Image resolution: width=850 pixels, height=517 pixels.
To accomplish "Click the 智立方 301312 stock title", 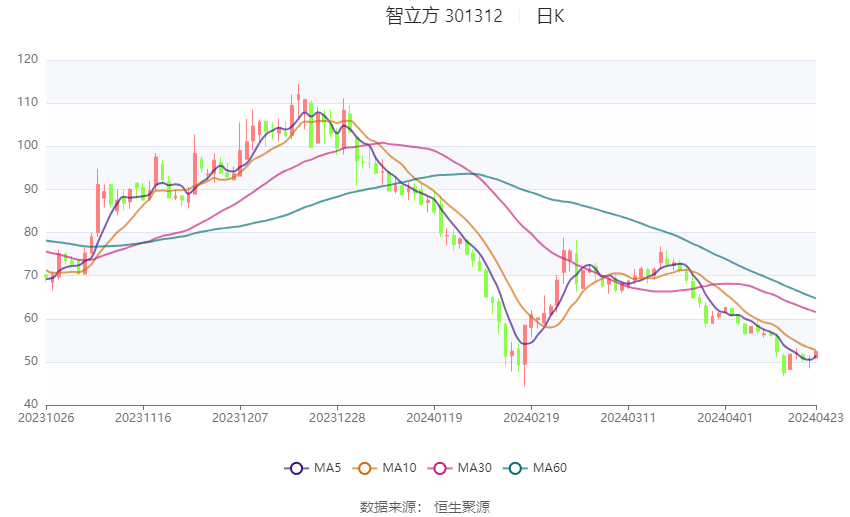I will tap(444, 16).
